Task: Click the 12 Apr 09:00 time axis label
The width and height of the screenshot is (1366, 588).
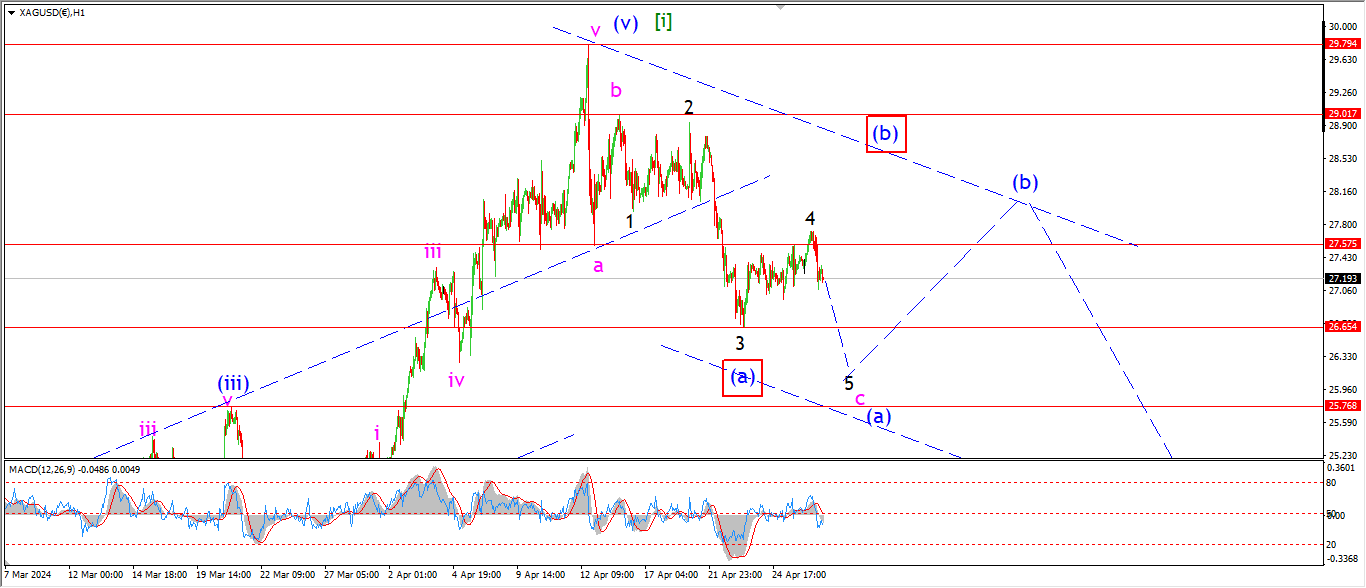Action: tap(609, 575)
